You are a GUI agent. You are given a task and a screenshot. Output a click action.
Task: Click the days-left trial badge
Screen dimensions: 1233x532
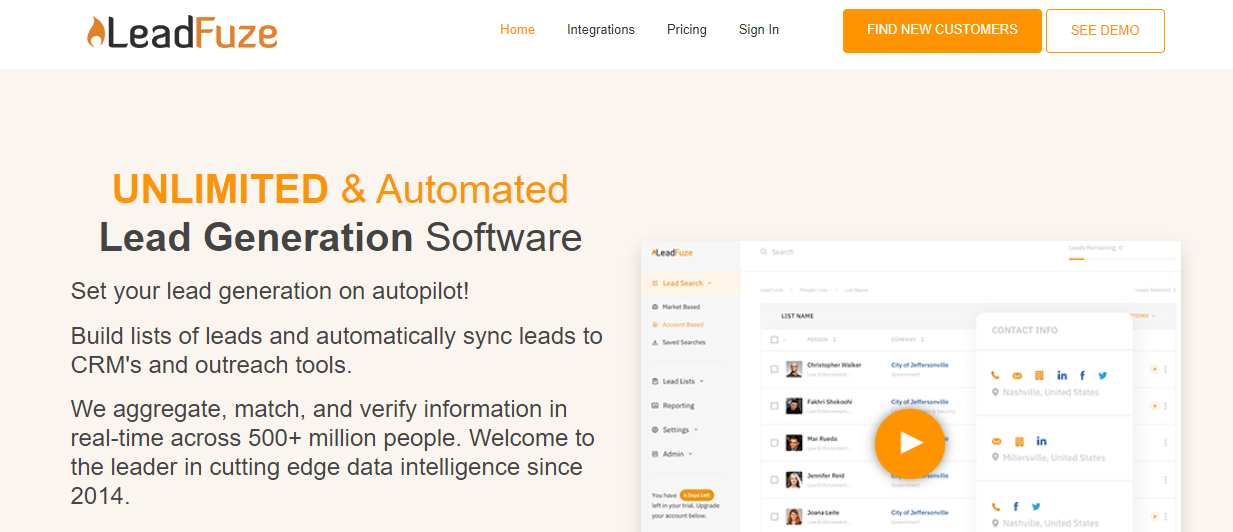[x=696, y=495]
